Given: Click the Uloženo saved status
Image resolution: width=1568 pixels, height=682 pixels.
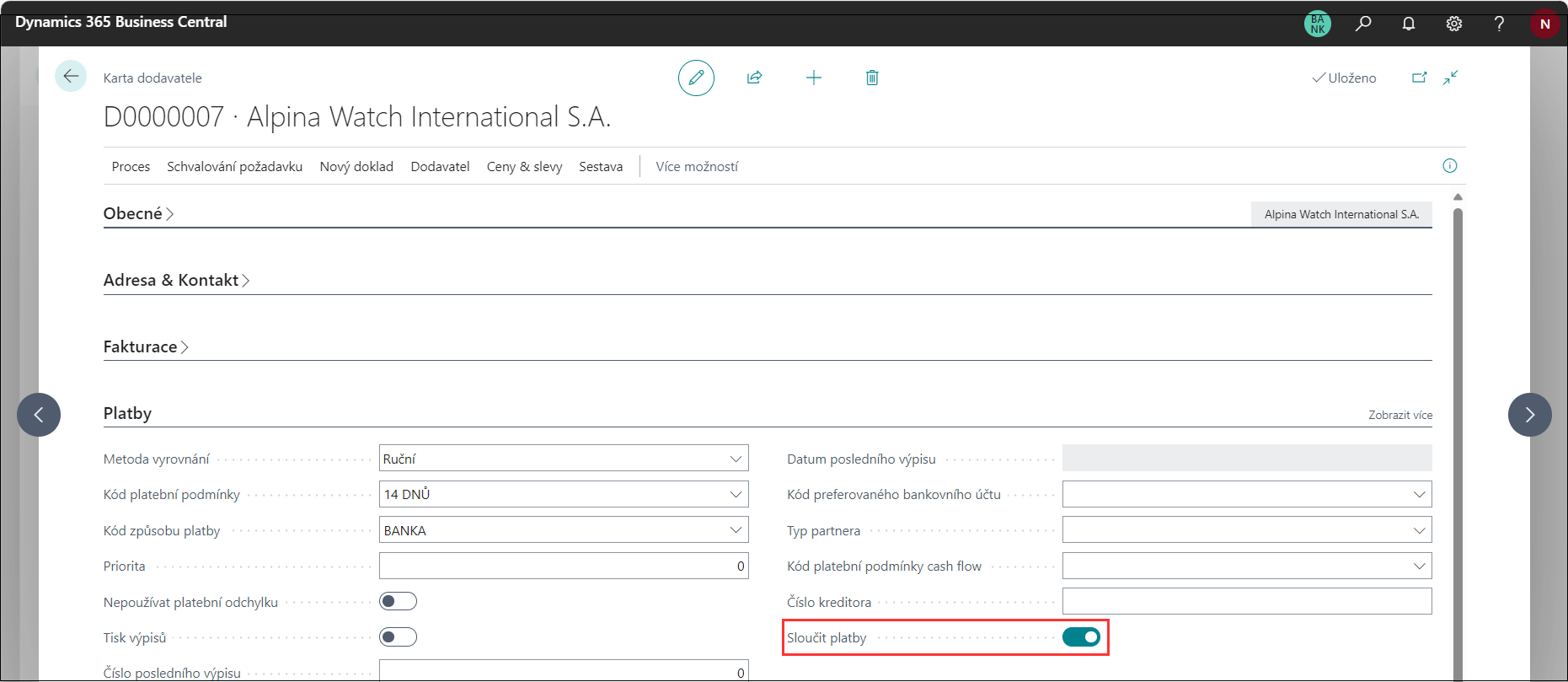Looking at the screenshot, I should 1344,78.
